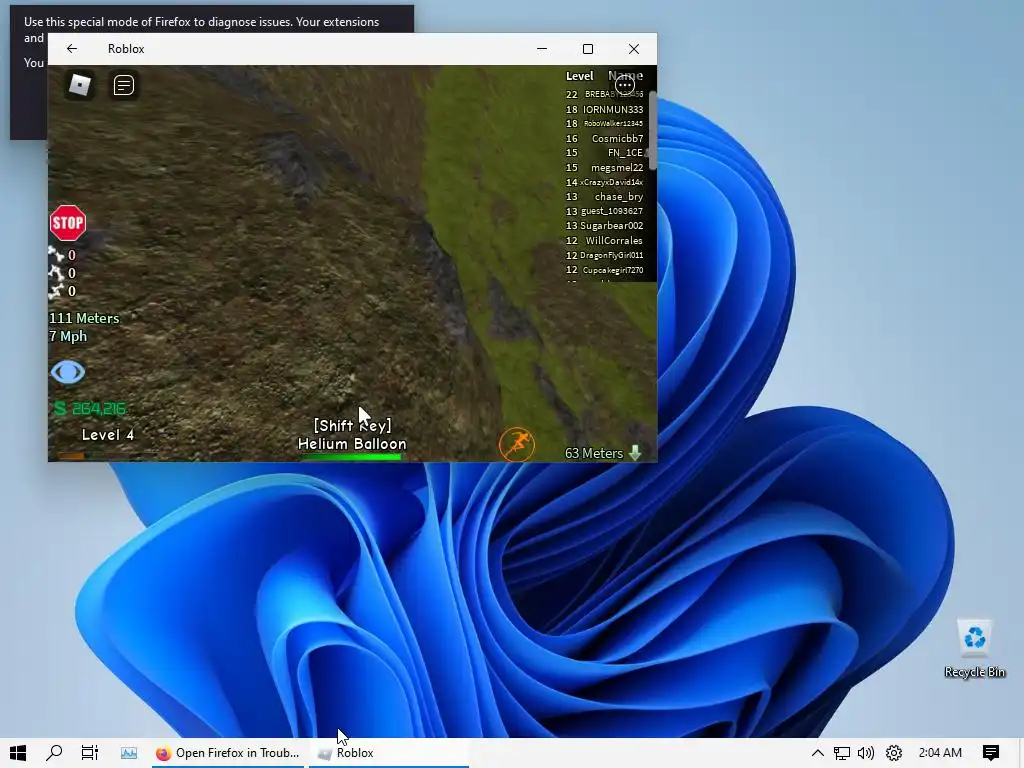Select player WillCorrales in the leaderboard

tap(604, 240)
